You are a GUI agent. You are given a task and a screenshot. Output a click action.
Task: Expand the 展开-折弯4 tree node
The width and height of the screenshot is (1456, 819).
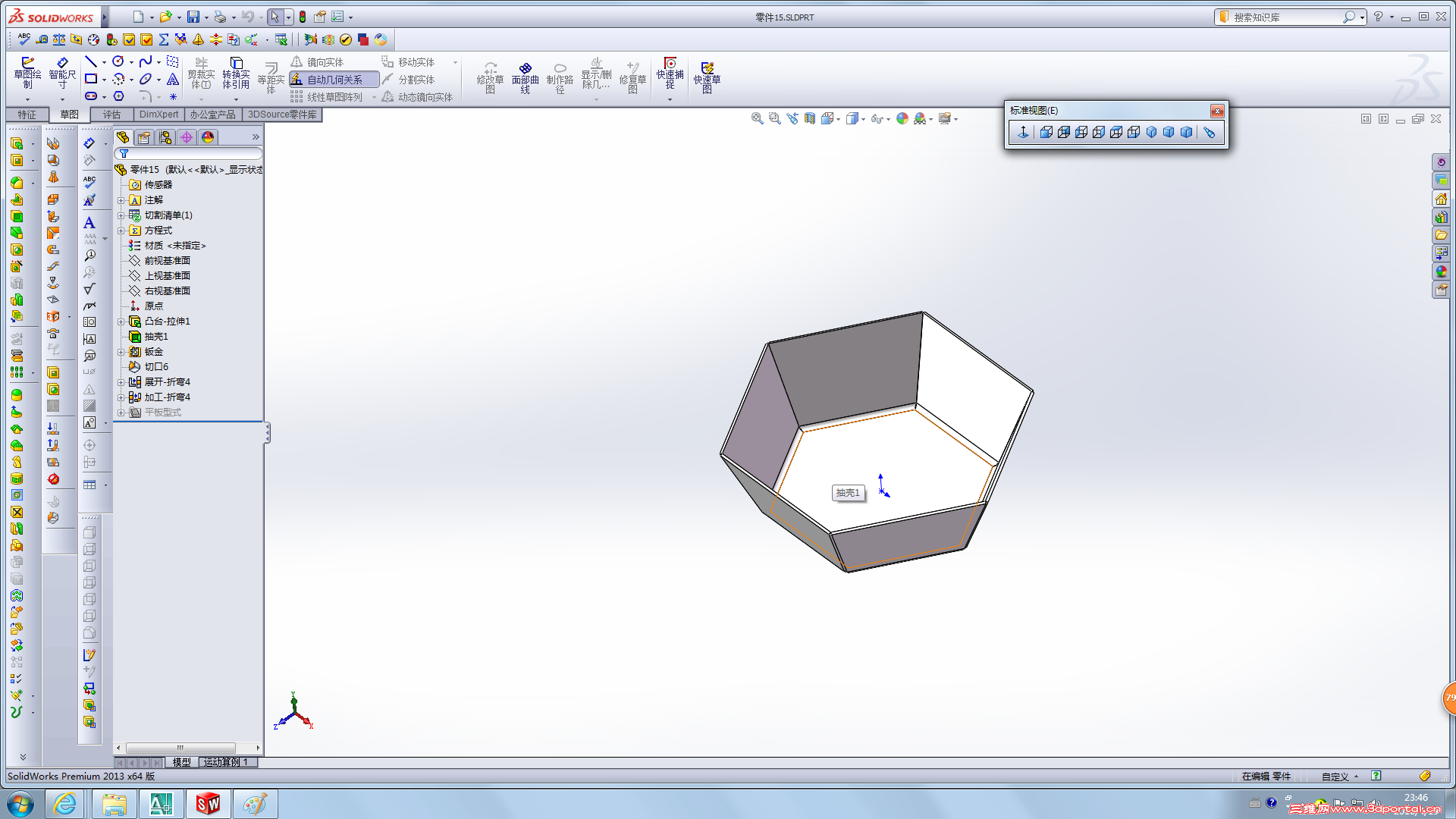tap(121, 382)
